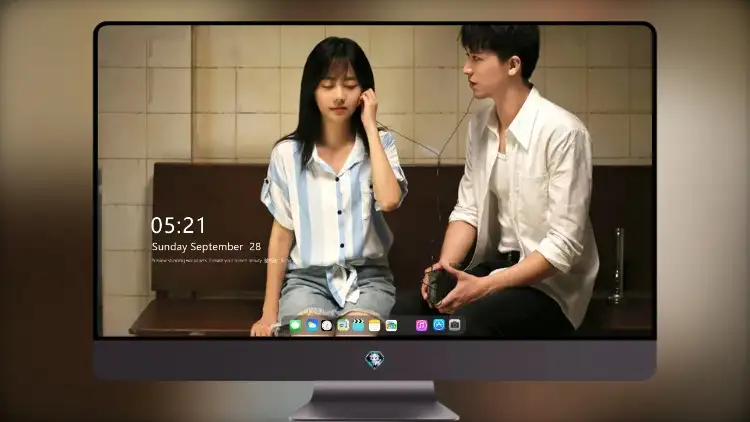Click the 05:21 clock widget
This screenshot has width=750, height=422.
click(x=178, y=225)
